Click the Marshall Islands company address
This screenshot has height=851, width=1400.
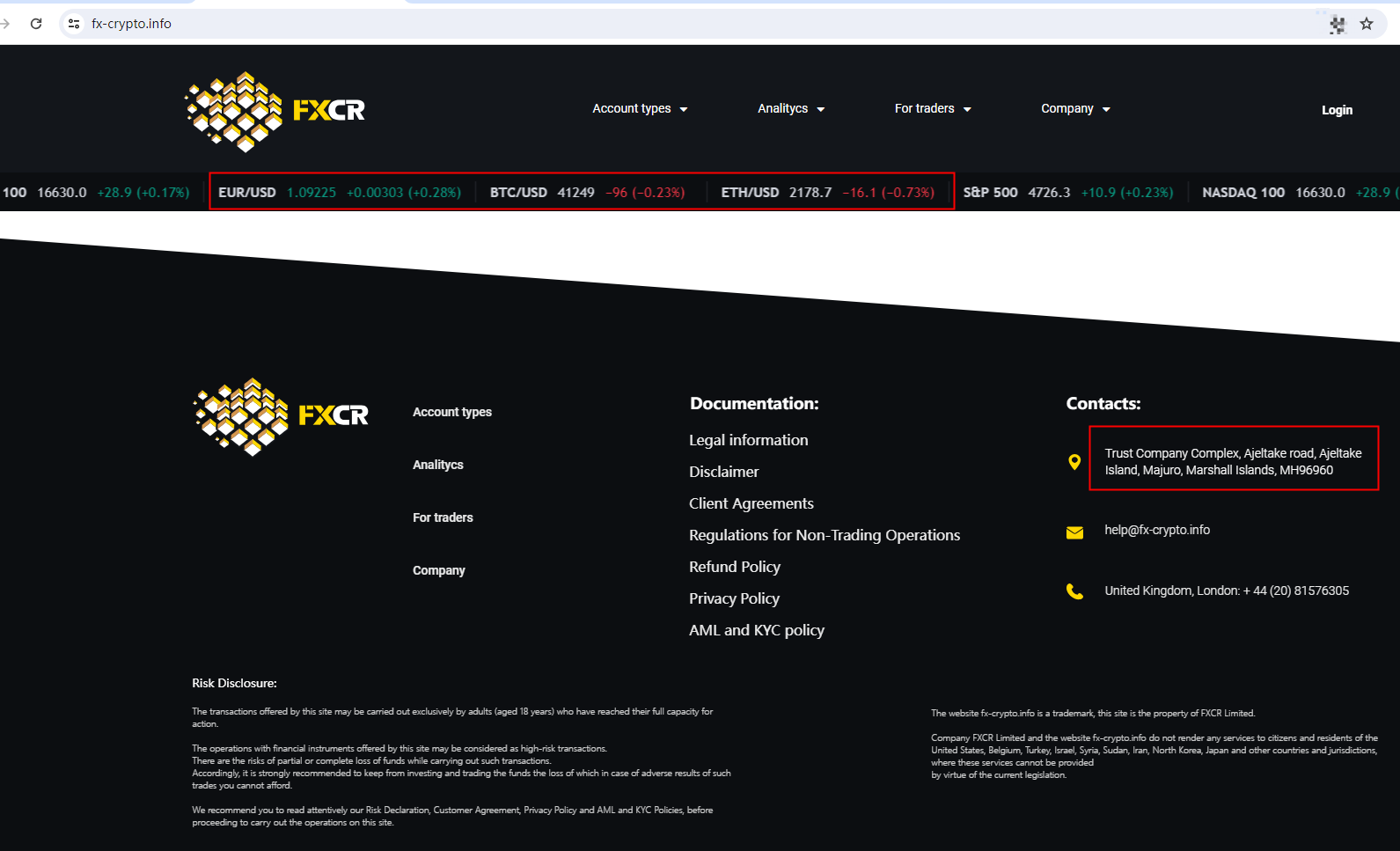(x=1234, y=462)
